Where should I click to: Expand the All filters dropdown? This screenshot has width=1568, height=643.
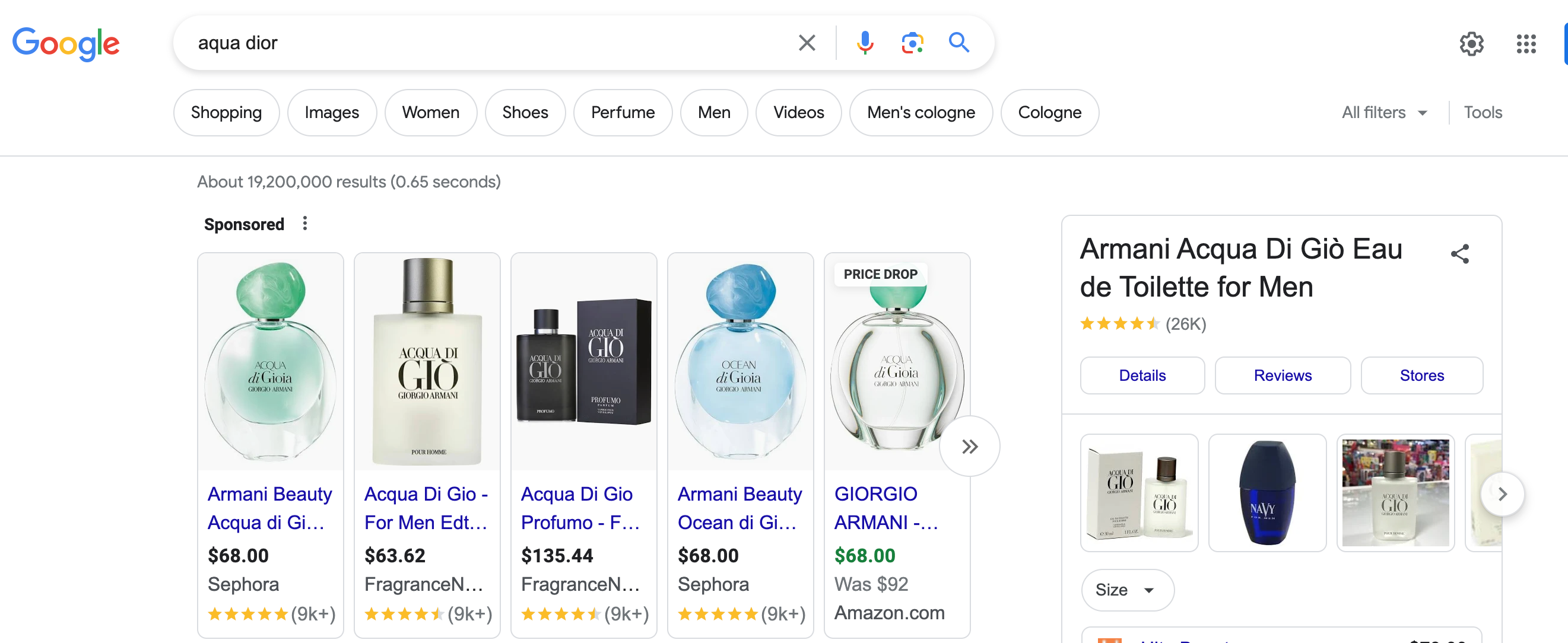(1384, 113)
